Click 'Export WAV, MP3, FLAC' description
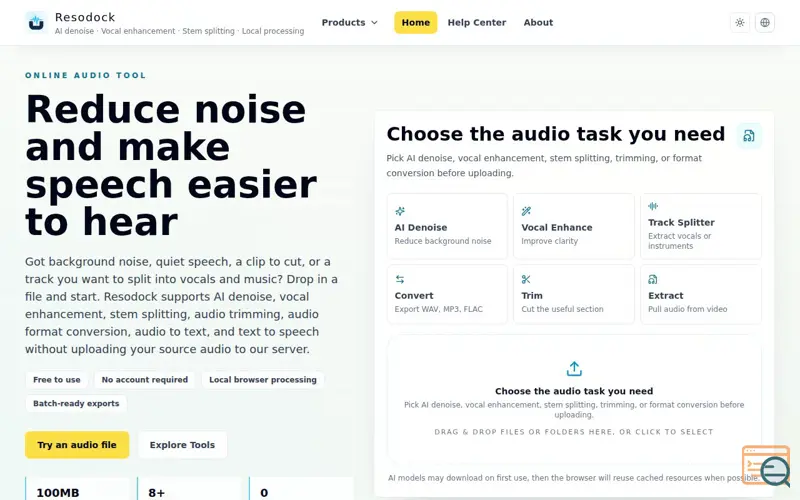 pyautogui.click(x=438, y=309)
